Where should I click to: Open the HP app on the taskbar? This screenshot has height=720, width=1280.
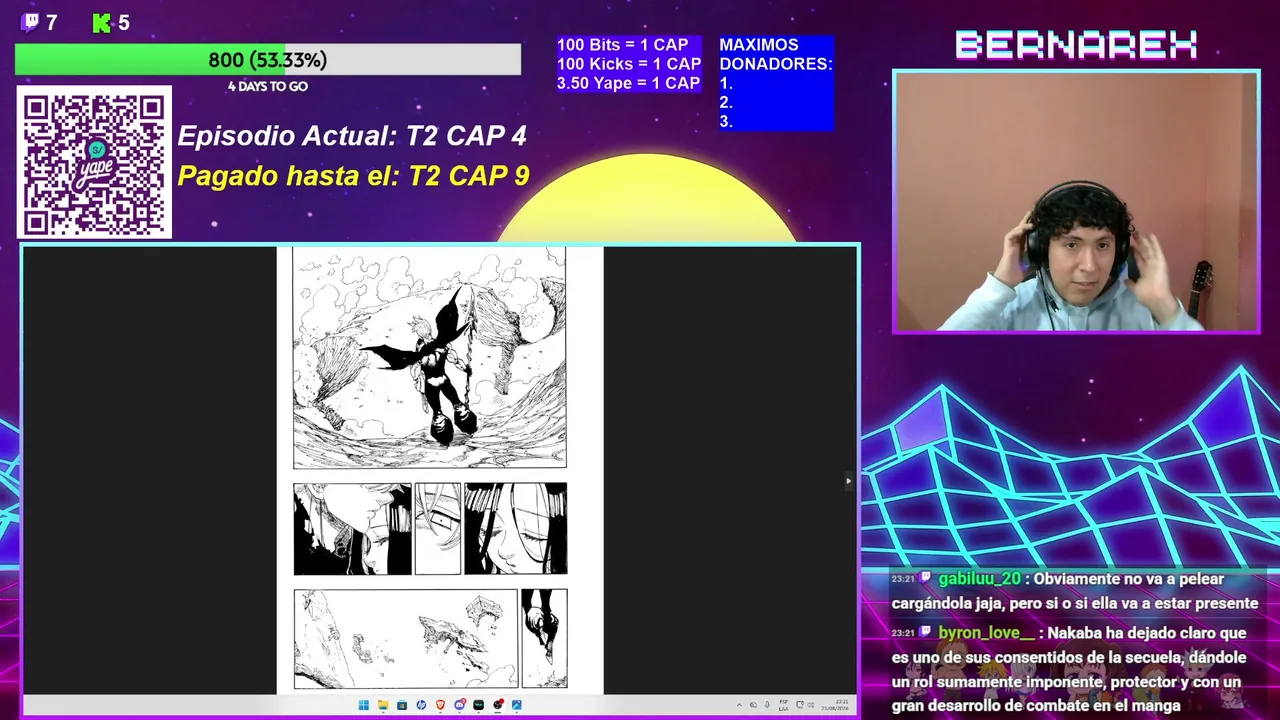click(421, 705)
